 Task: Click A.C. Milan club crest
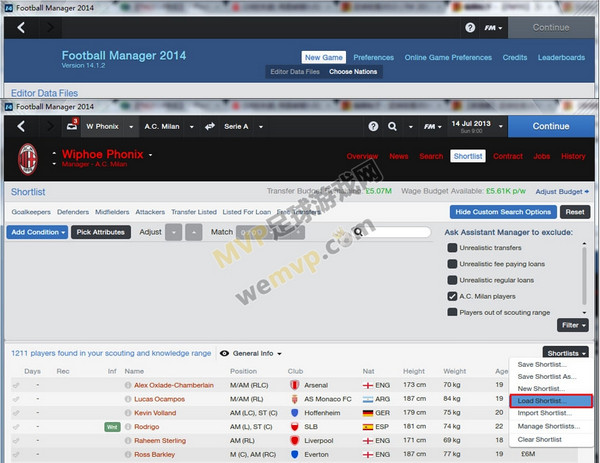click(x=28, y=159)
